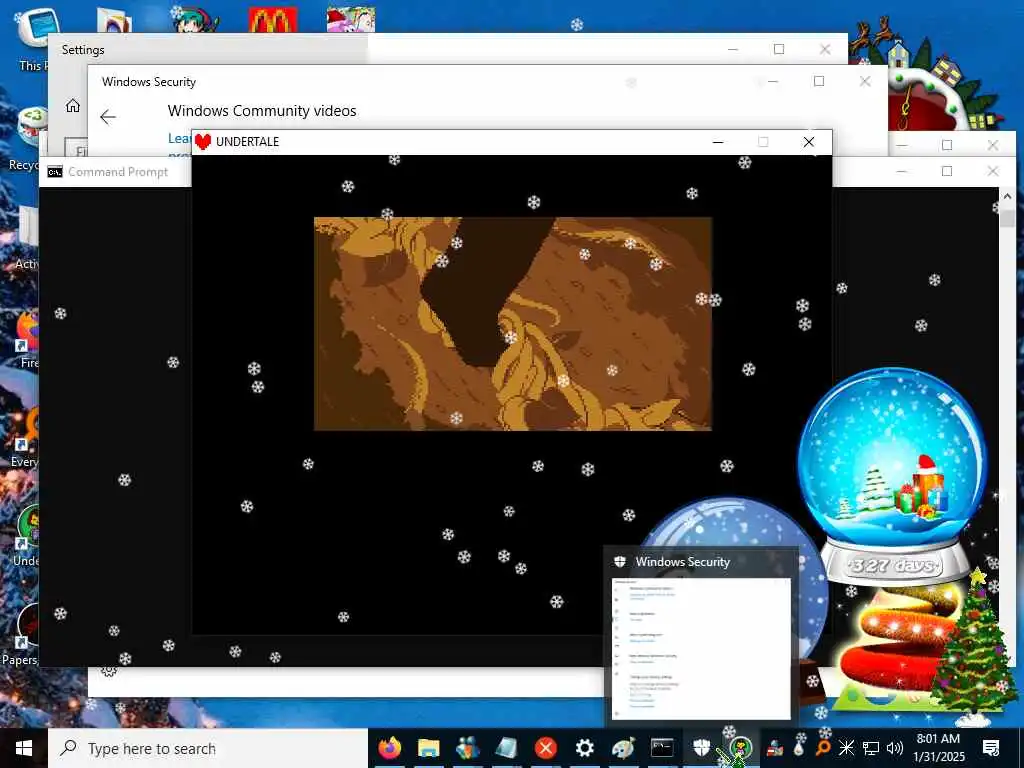Open the notification action center
1024x768 pixels.
991,748
